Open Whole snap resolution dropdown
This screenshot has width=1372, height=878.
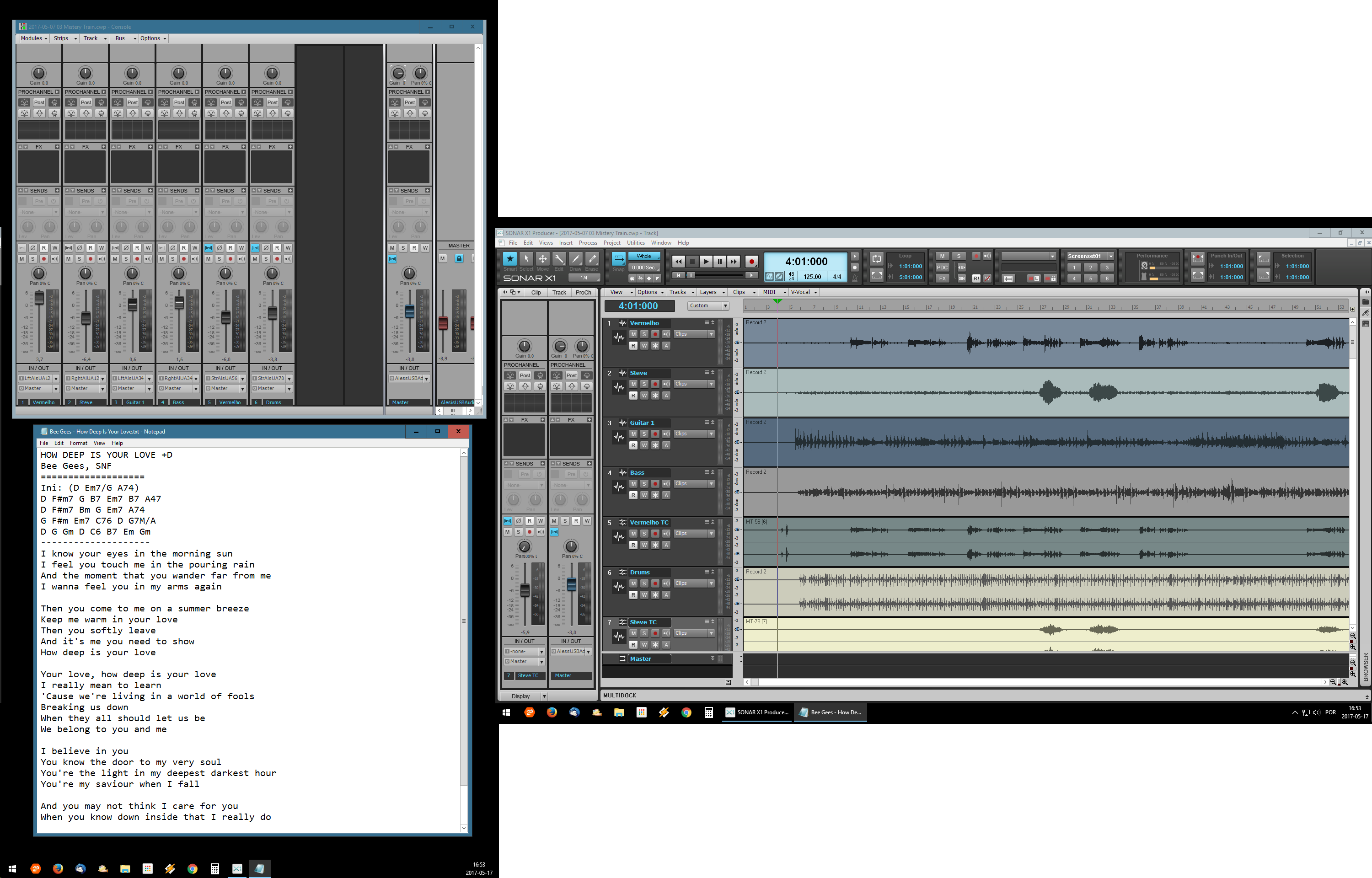(x=645, y=256)
